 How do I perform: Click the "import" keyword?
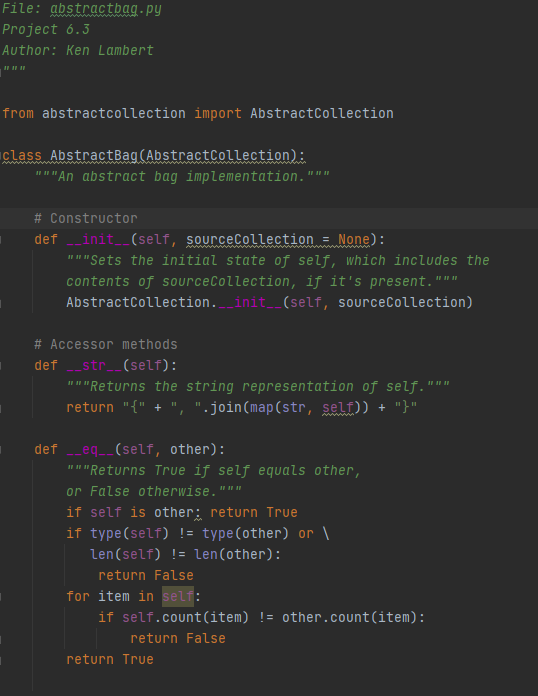click(218, 113)
